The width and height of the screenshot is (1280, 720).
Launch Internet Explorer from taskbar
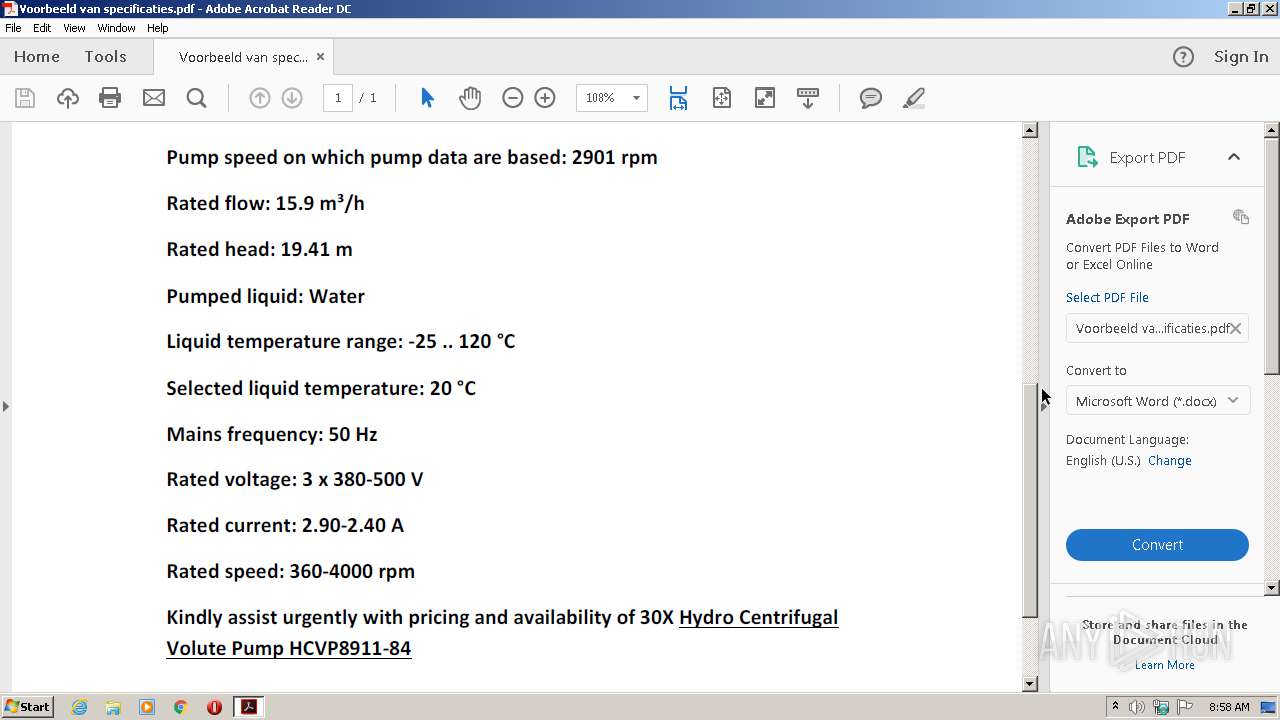pyautogui.click(x=79, y=707)
